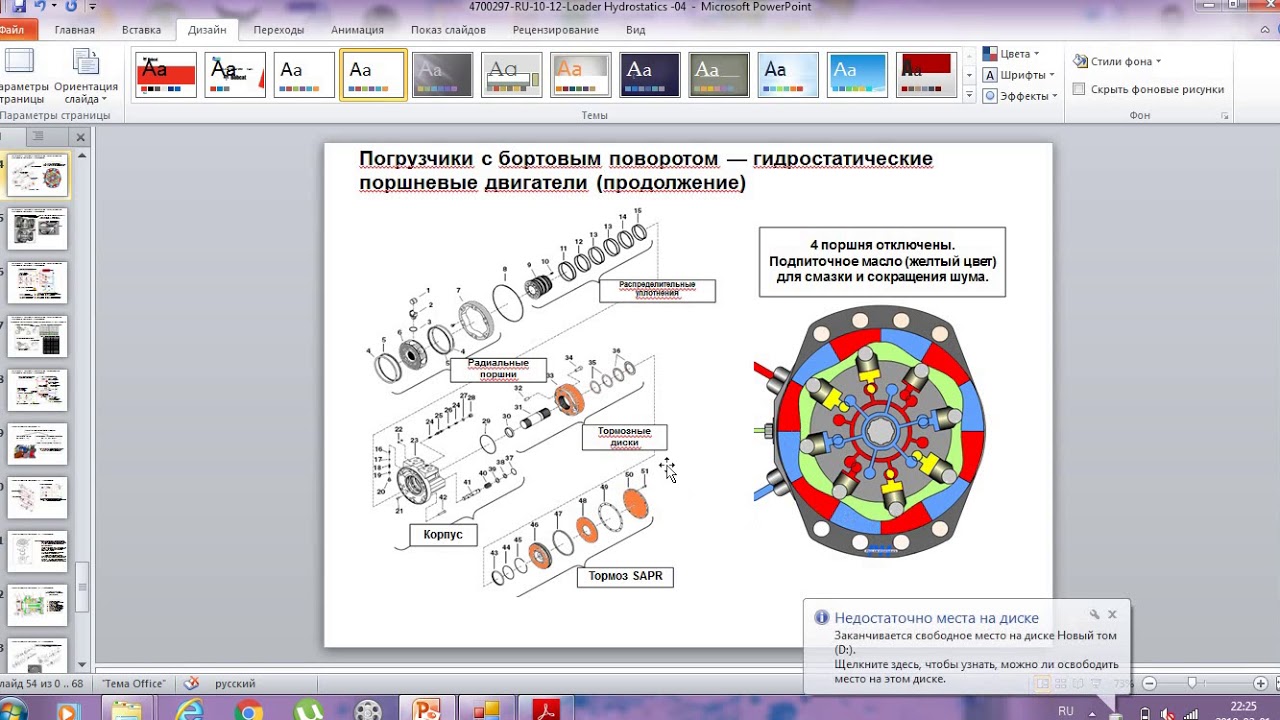Open the Цвета theme colors dropdown

(x=1011, y=53)
